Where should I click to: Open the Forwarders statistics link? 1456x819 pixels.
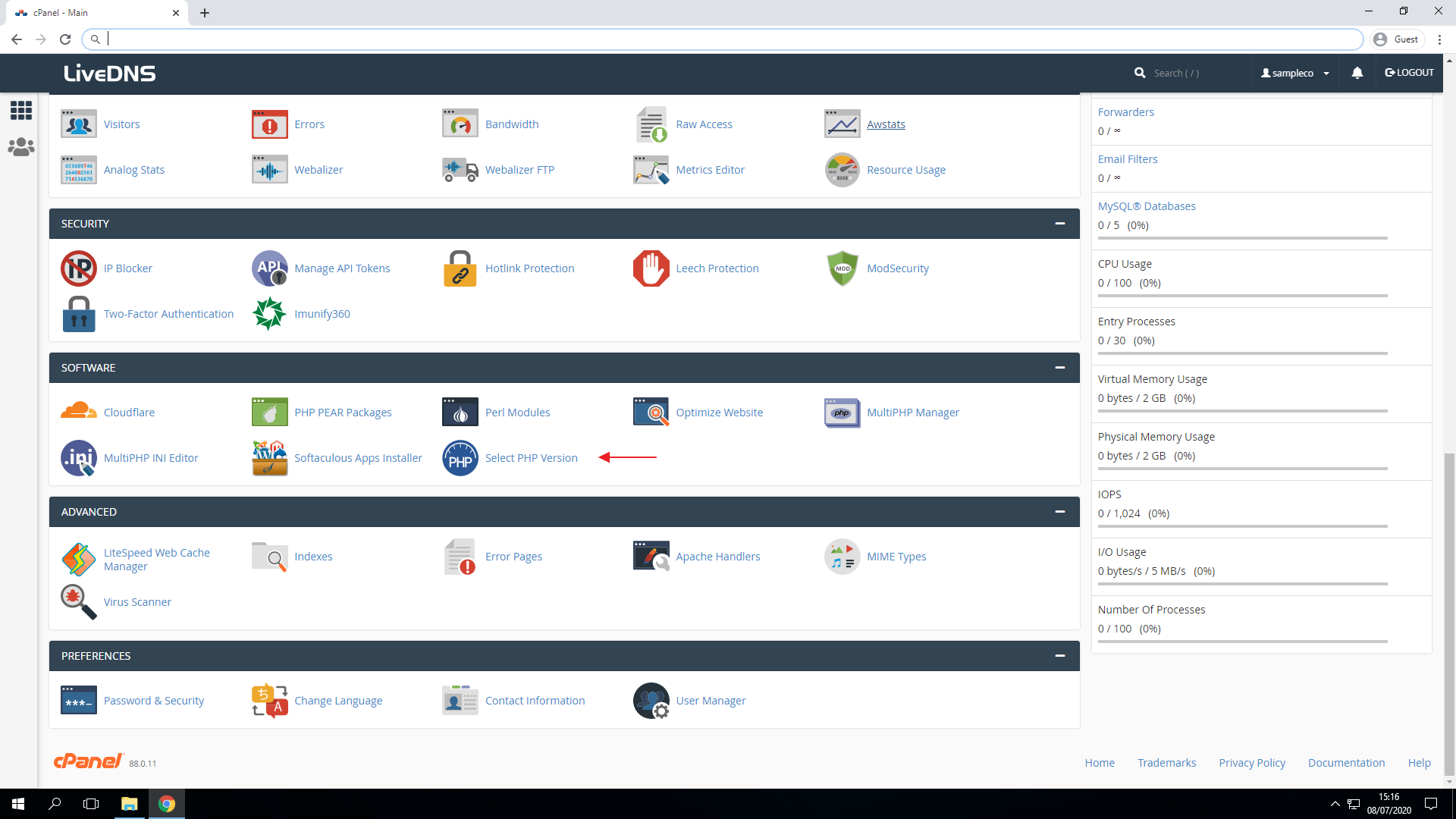pyautogui.click(x=1125, y=112)
